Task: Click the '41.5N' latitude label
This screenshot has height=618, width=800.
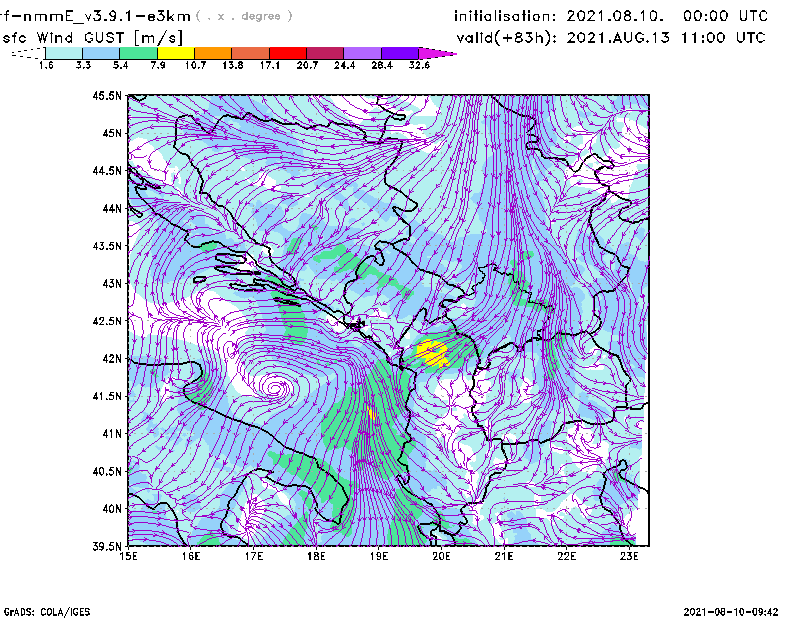Action: [107, 396]
